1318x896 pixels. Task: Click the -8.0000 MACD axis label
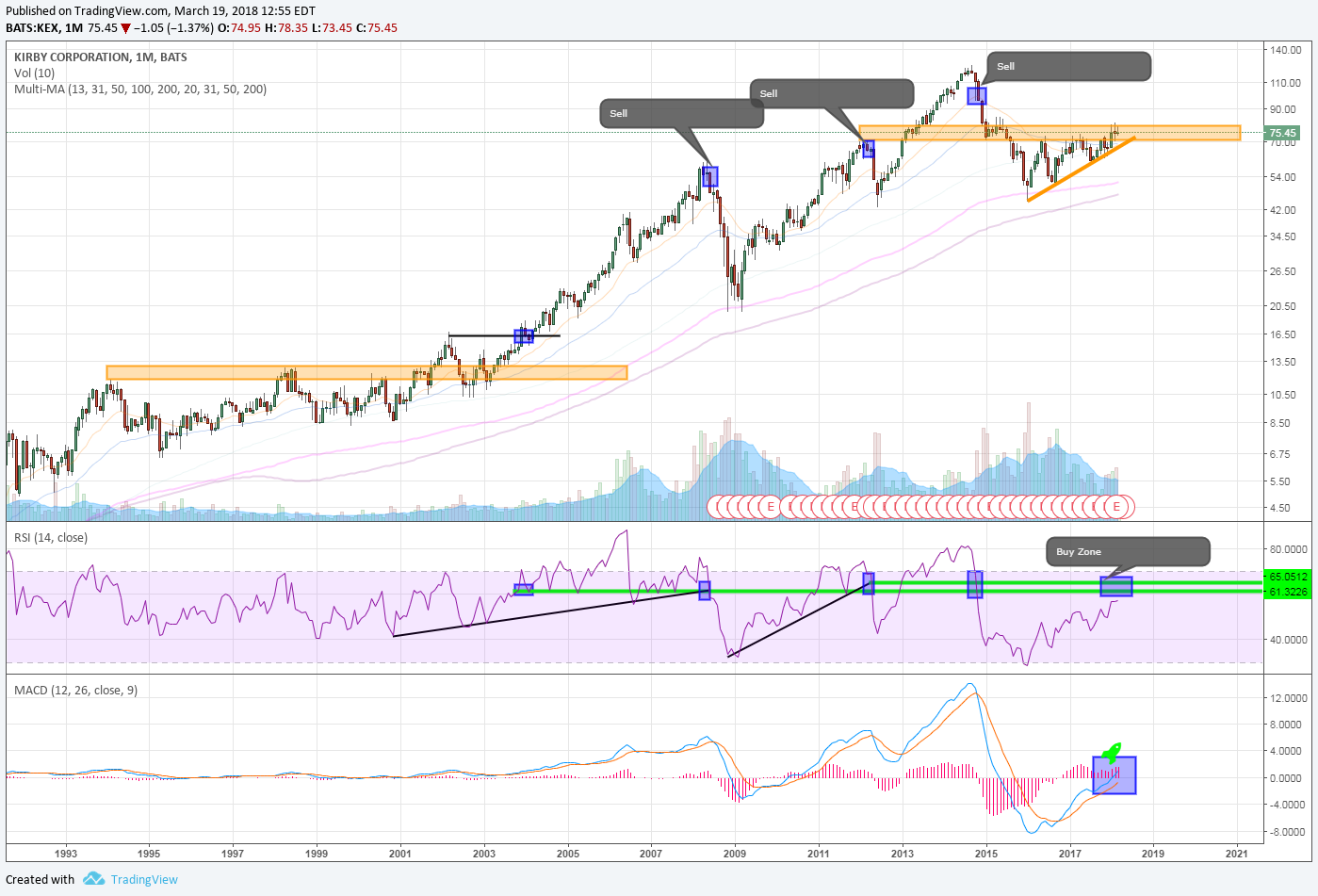1287,832
